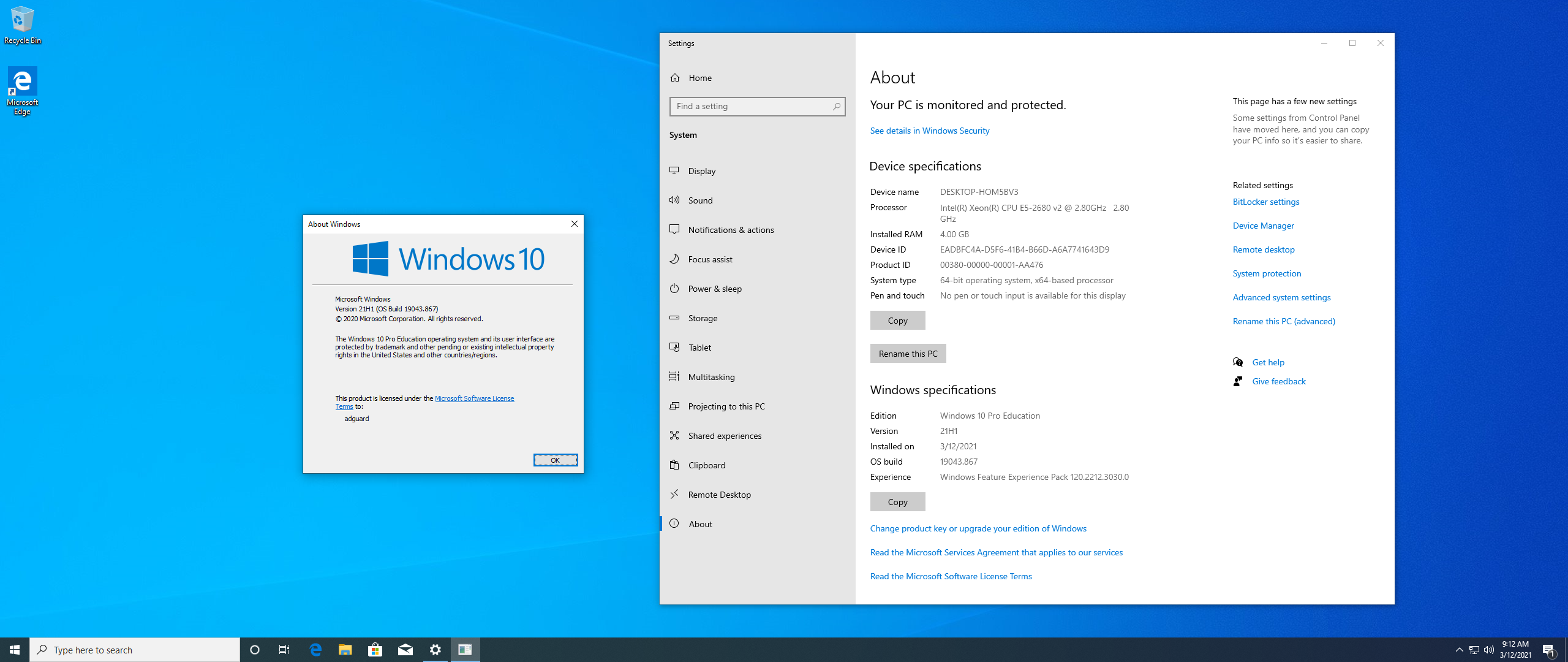Copy Windows specifications

[897, 502]
